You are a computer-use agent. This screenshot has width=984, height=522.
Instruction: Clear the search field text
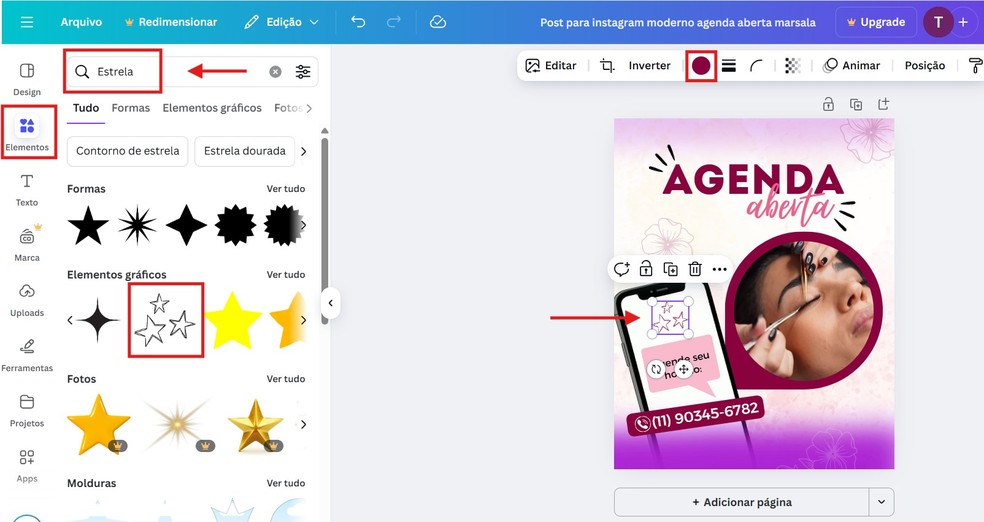pos(275,72)
